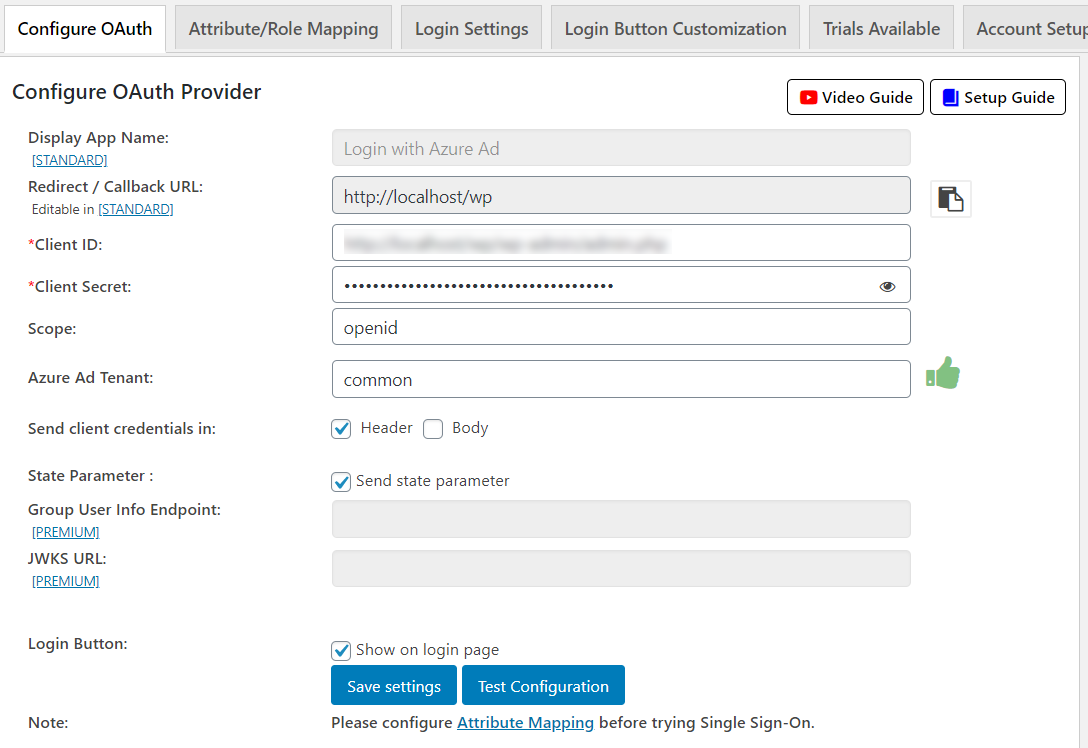The image size is (1088, 748).
Task: Open the Login Settings tab
Action: pos(471,29)
